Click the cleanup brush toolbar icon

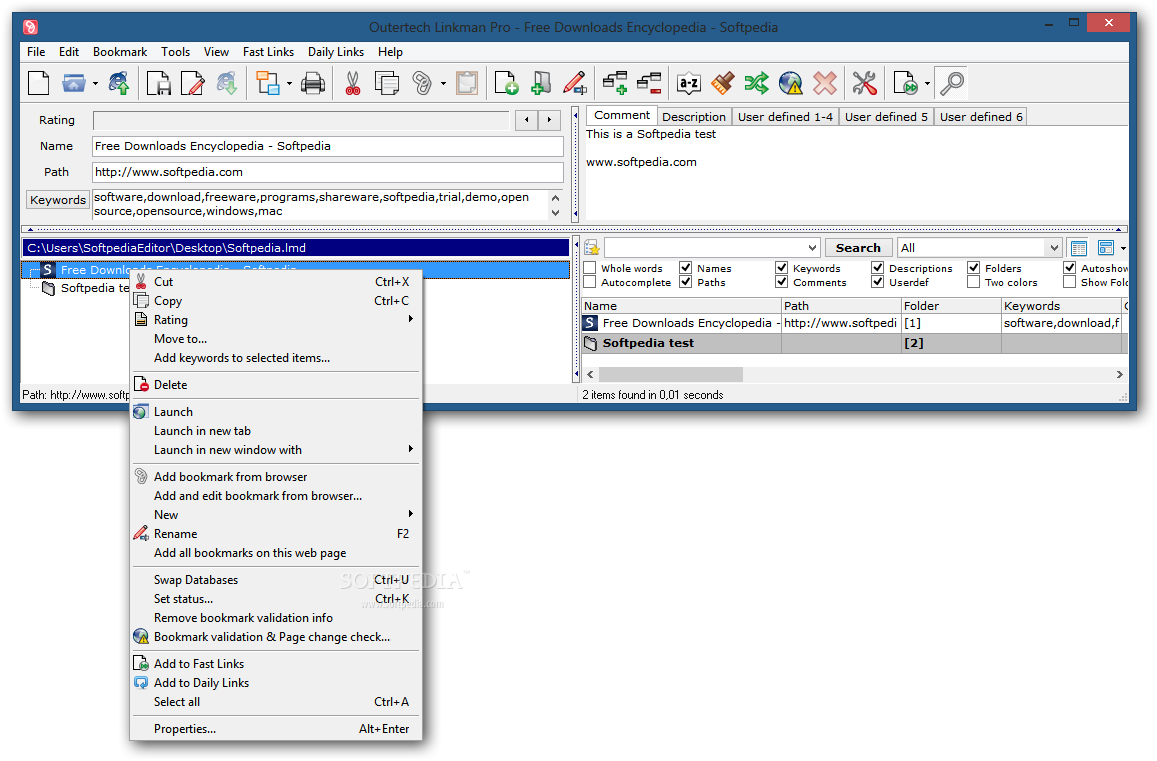tap(722, 83)
